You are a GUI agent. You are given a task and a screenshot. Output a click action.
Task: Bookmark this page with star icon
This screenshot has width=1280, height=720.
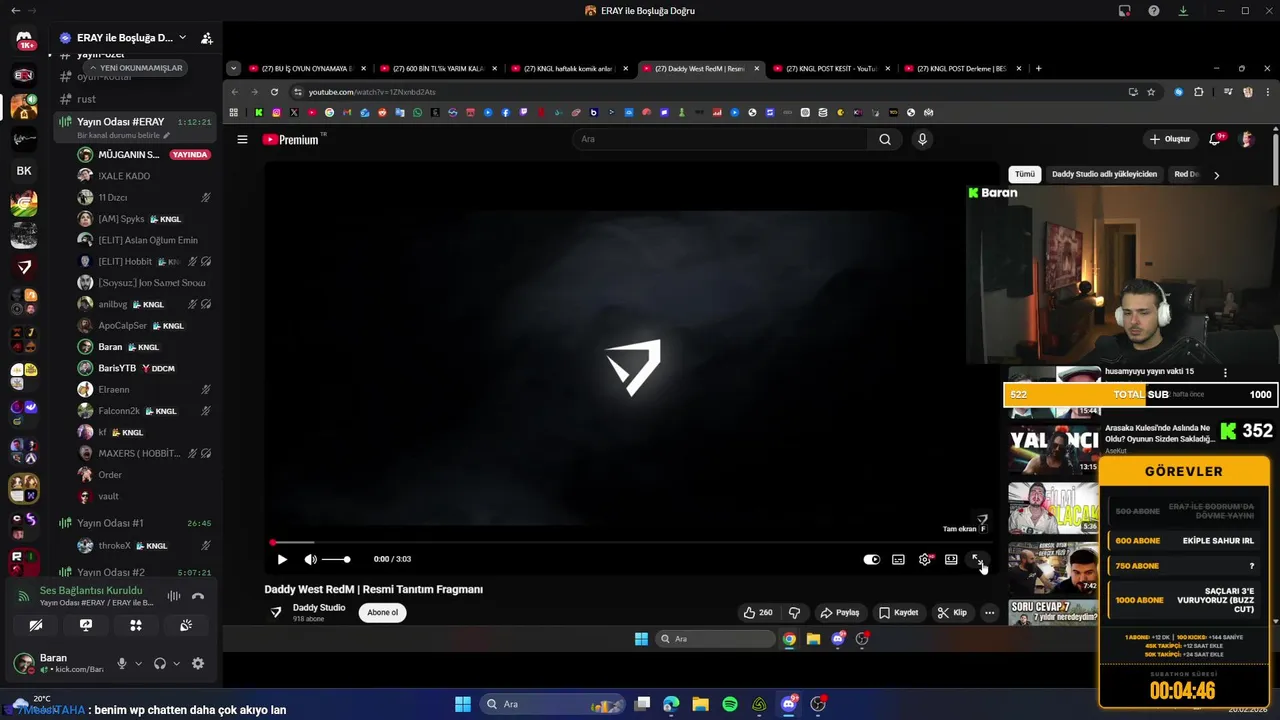[1151, 91]
